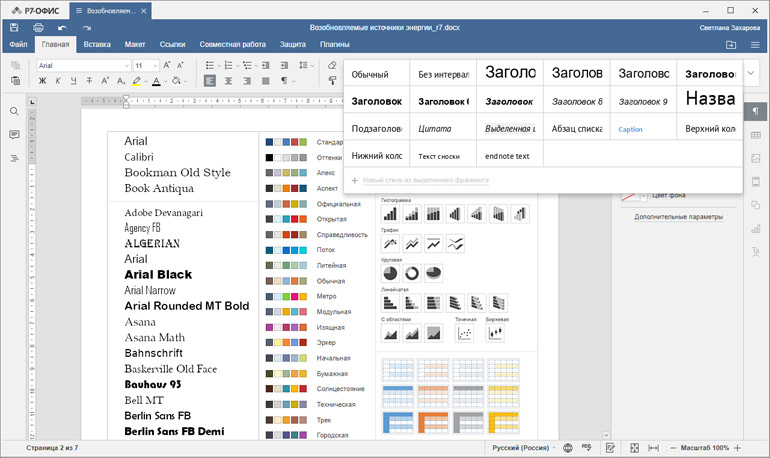Viewport: 770px width, 458px height.
Task: Open table settings in the right sidebar
Action: [755, 134]
